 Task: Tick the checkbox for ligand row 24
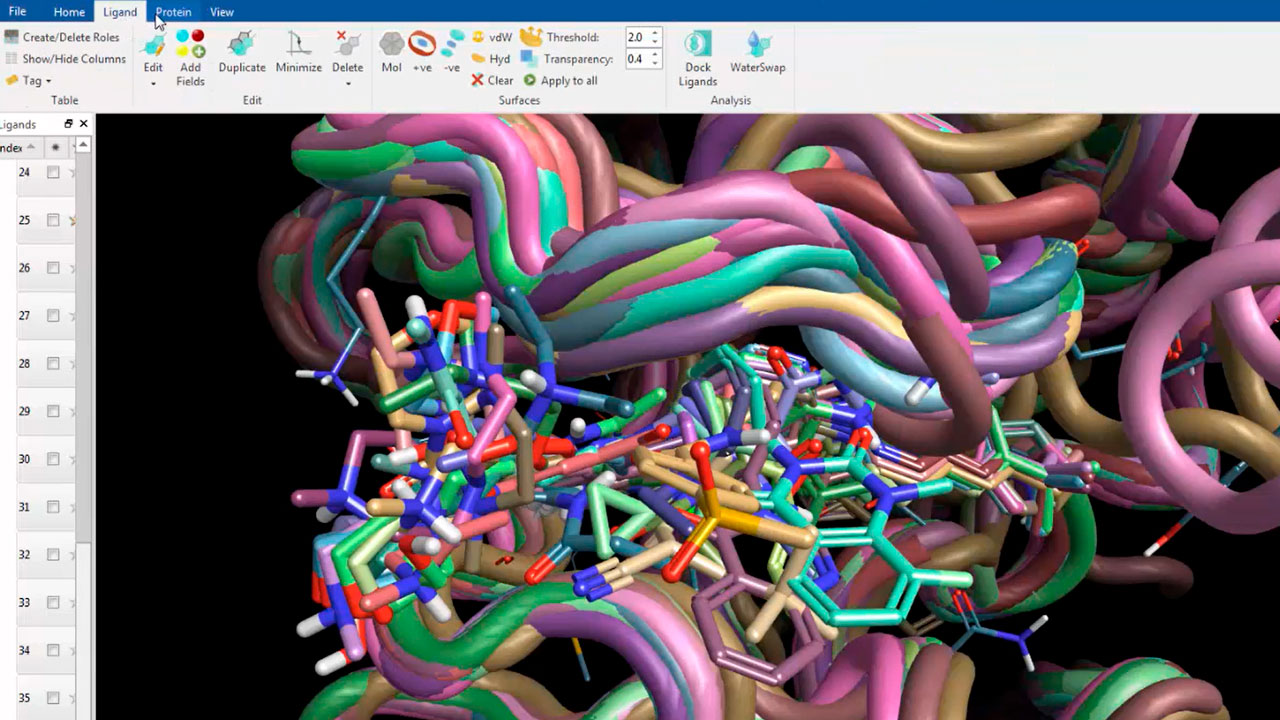click(53, 172)
